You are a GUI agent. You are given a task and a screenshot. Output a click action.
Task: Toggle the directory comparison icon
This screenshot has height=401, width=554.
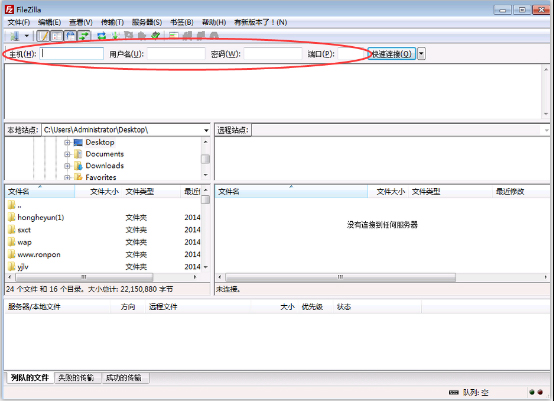point(187,36)
